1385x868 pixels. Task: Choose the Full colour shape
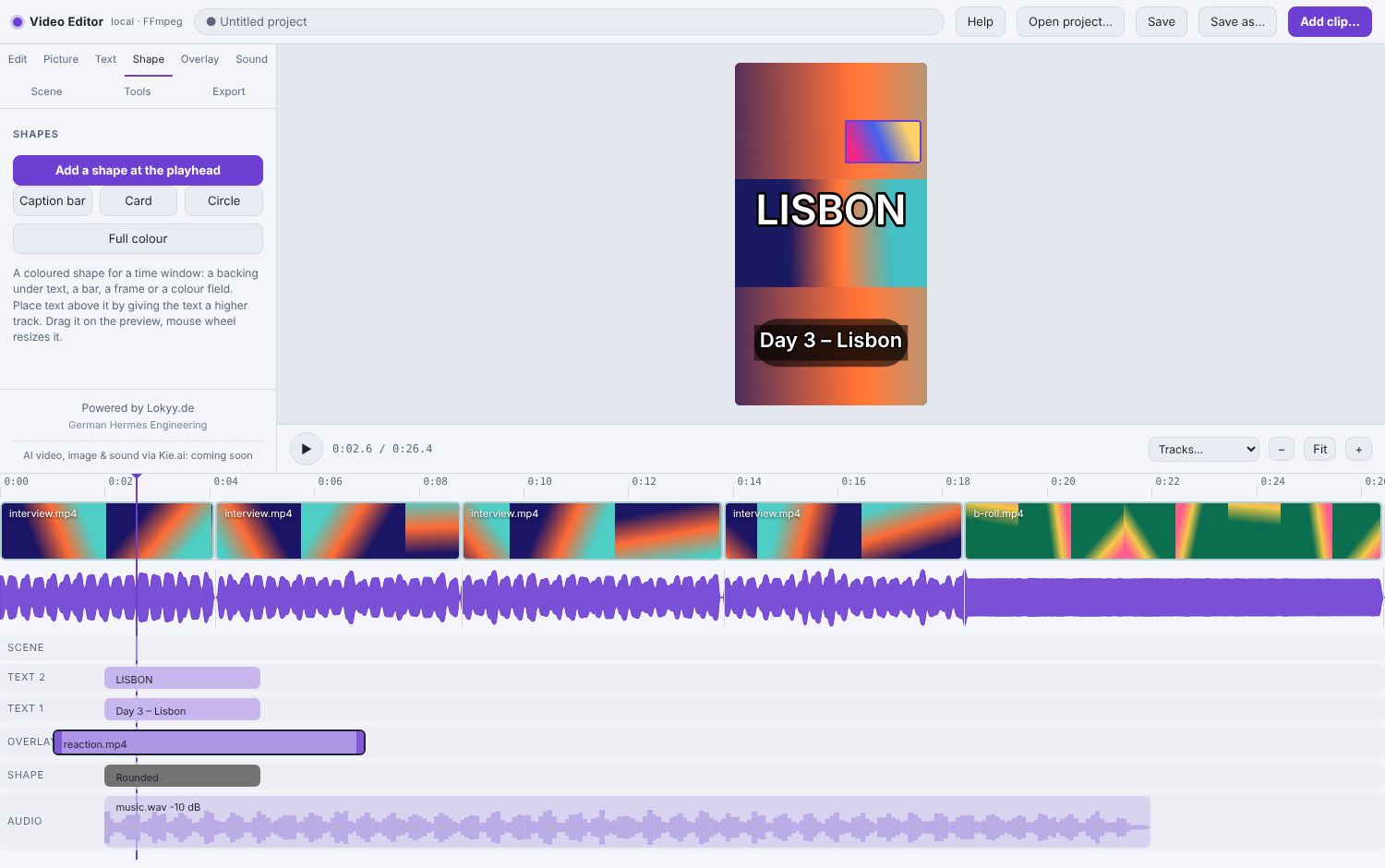click(x=138, y=239)
